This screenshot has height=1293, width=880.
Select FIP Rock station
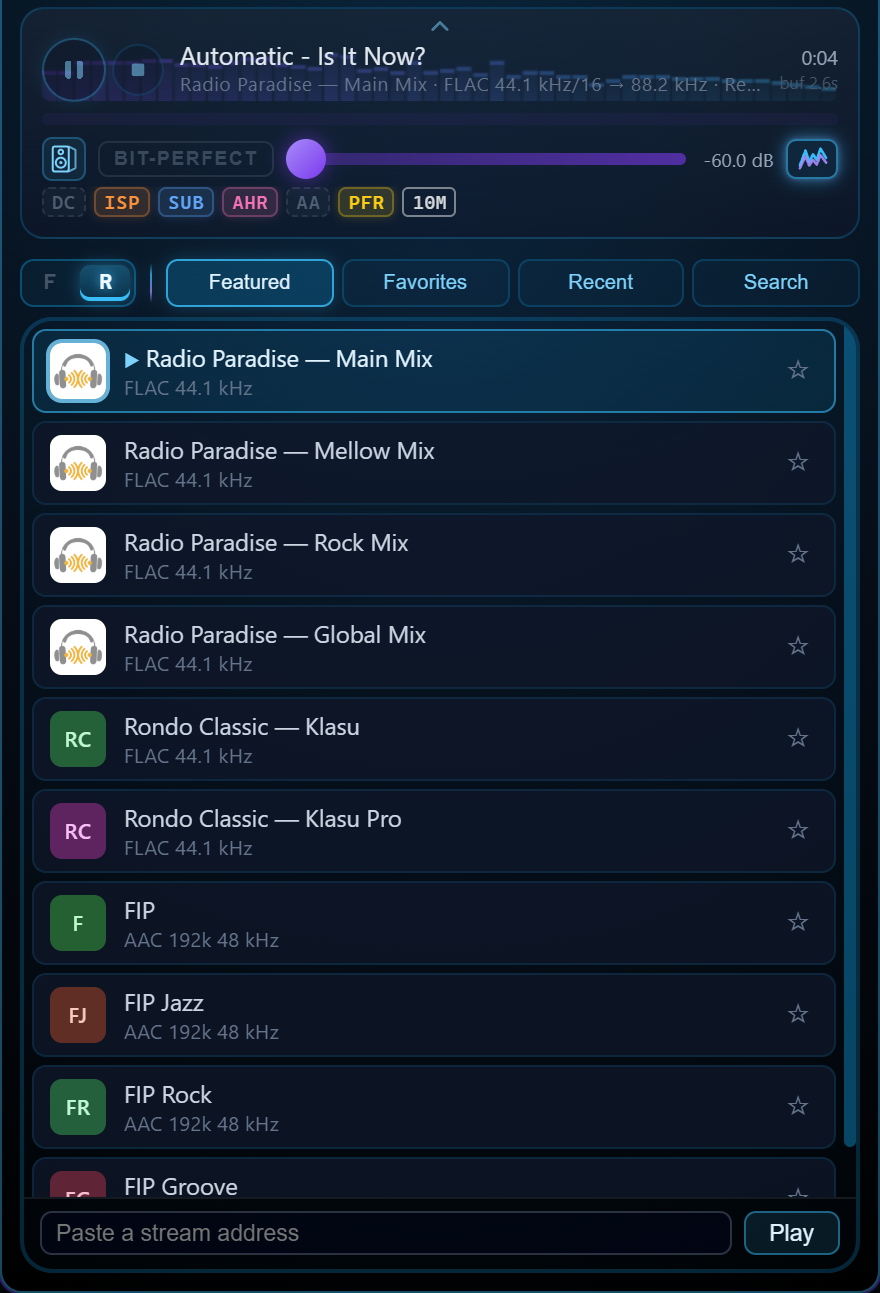click(434, 1107)
